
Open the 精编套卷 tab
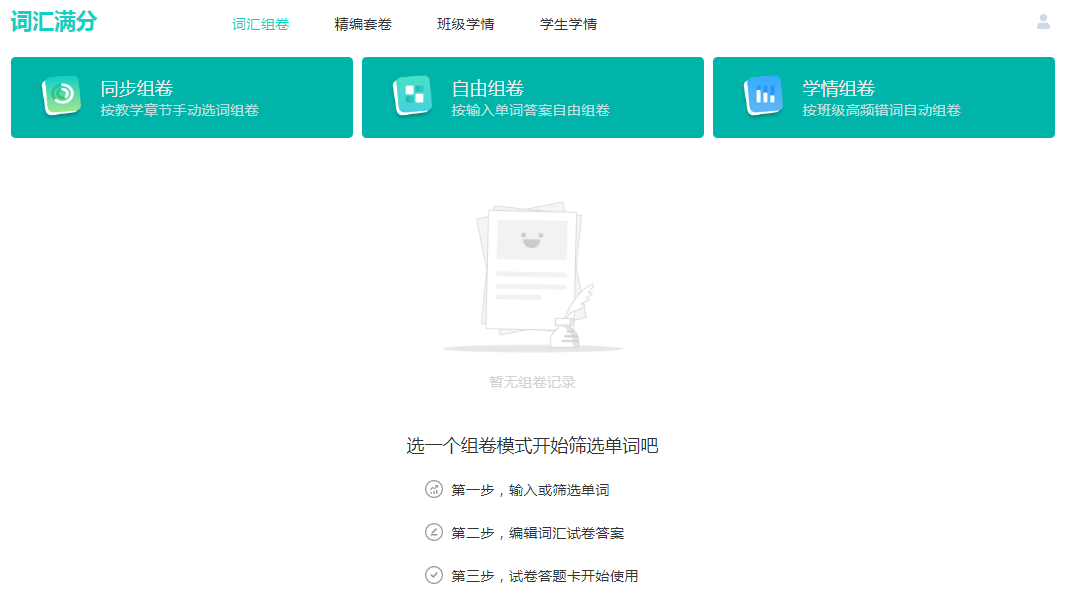(363, 24)
